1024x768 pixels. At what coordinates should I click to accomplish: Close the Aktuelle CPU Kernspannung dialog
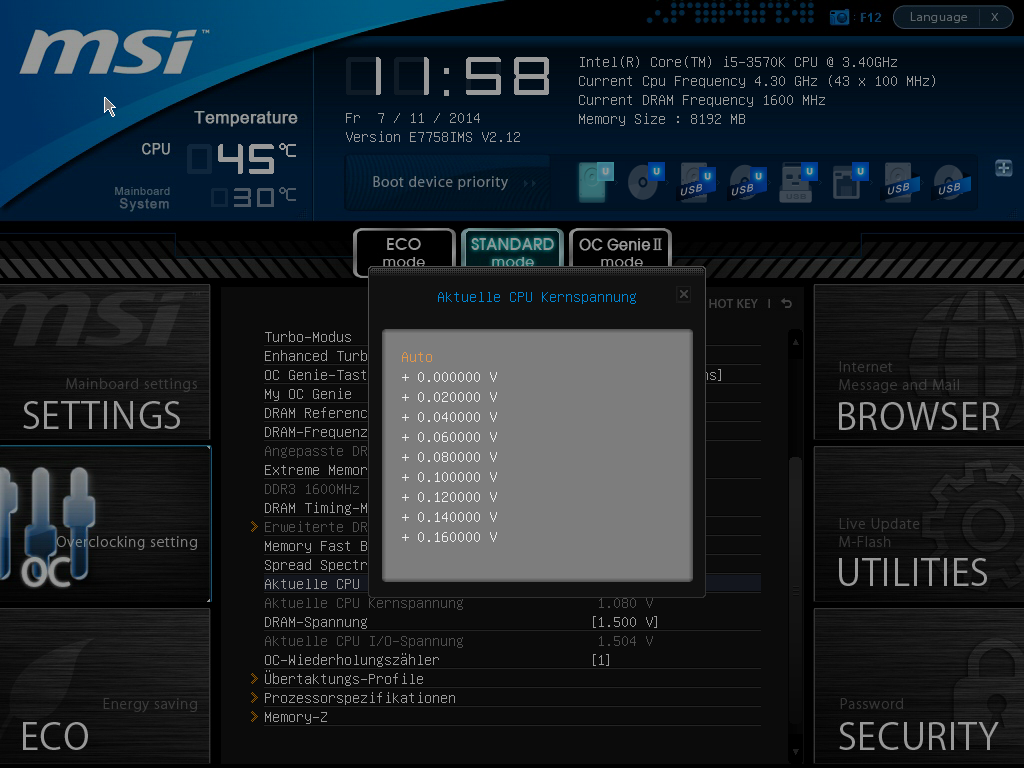pos(684,295)
